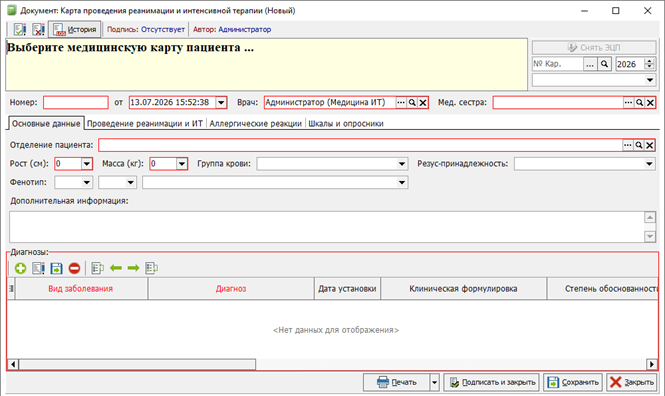Add a diagnosis with green plus icon

coord(20,268)
